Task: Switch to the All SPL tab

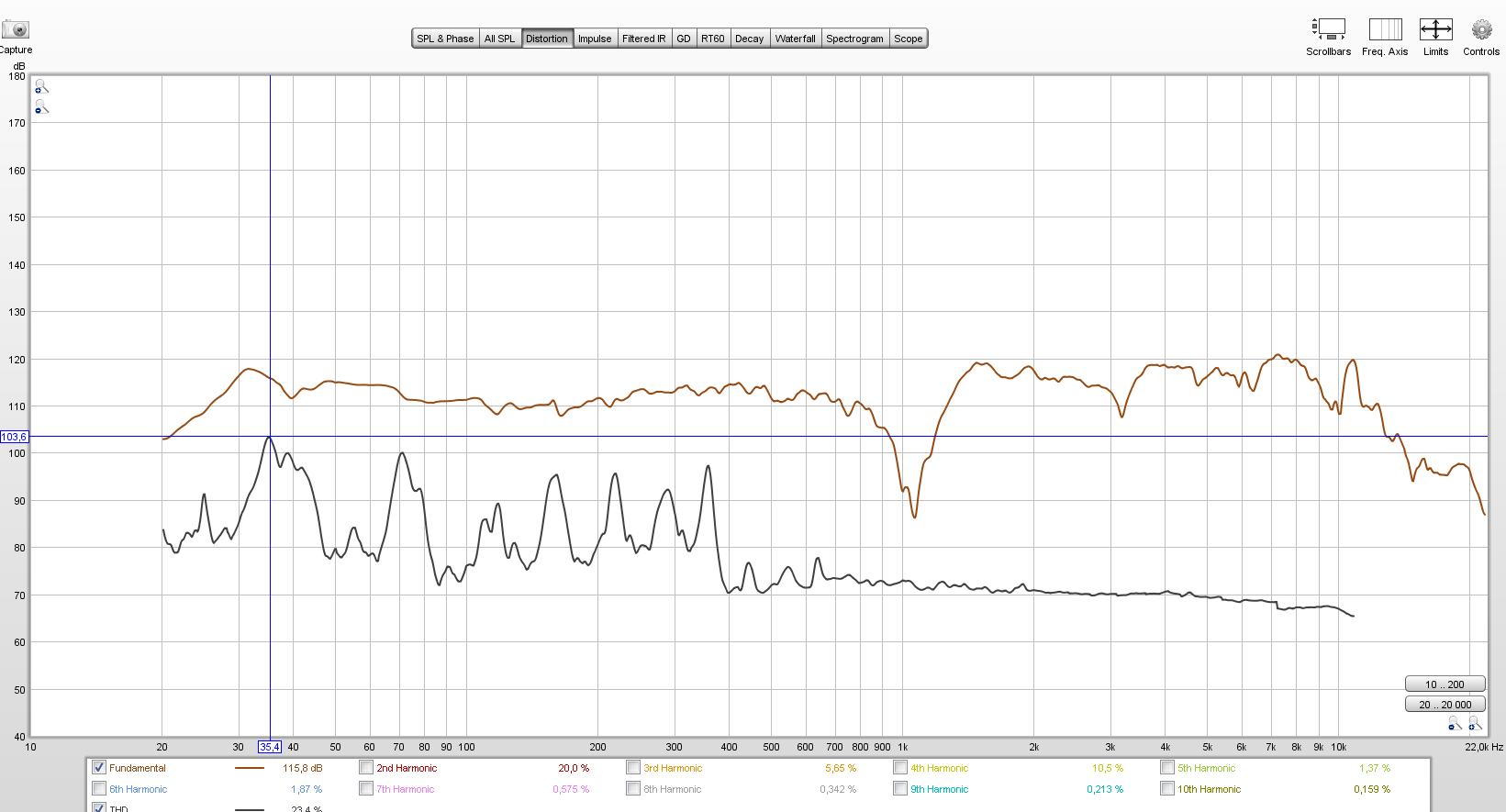Action: [499, 39]
